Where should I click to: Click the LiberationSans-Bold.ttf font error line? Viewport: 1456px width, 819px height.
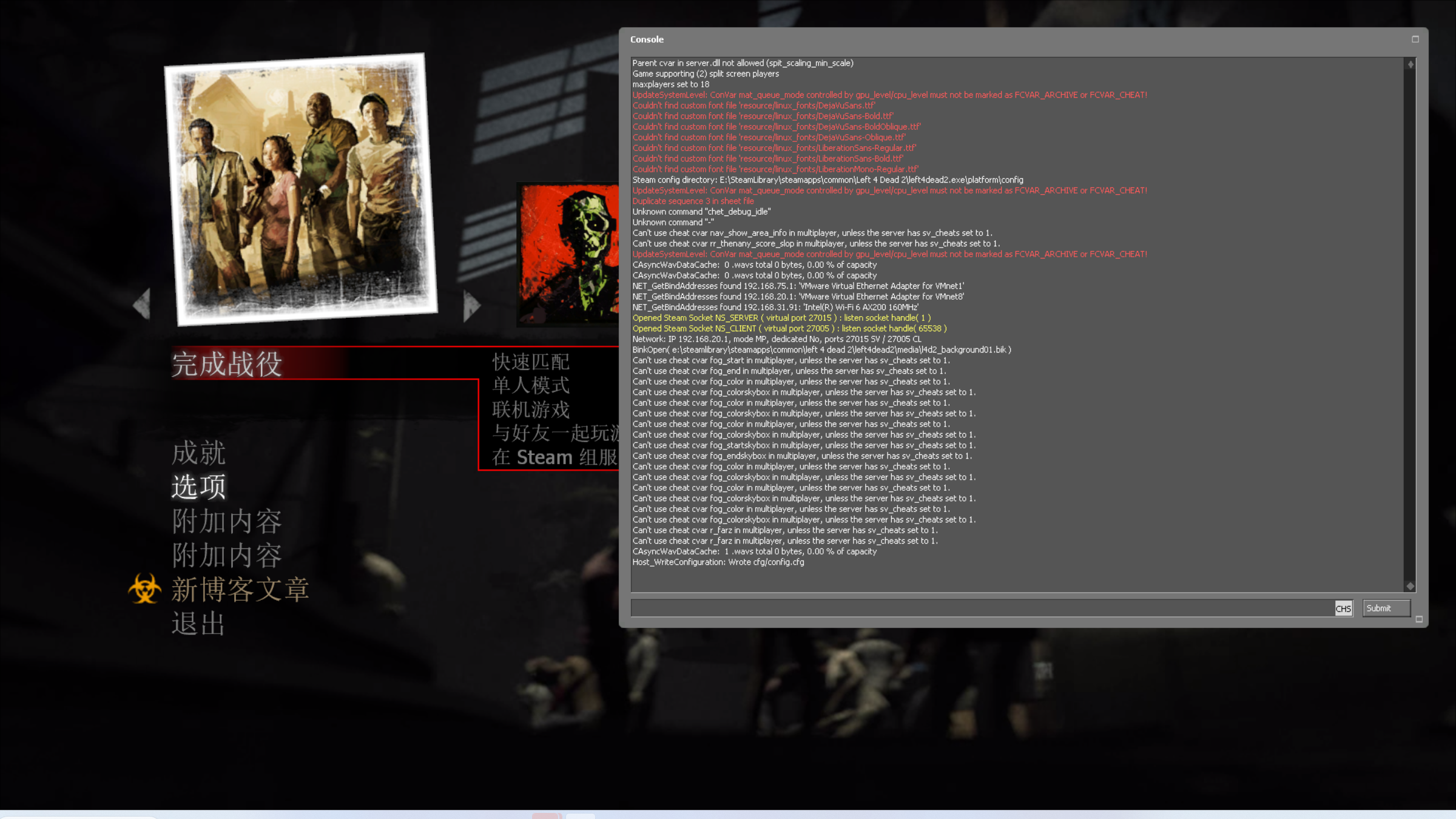[x=768, y=158]
